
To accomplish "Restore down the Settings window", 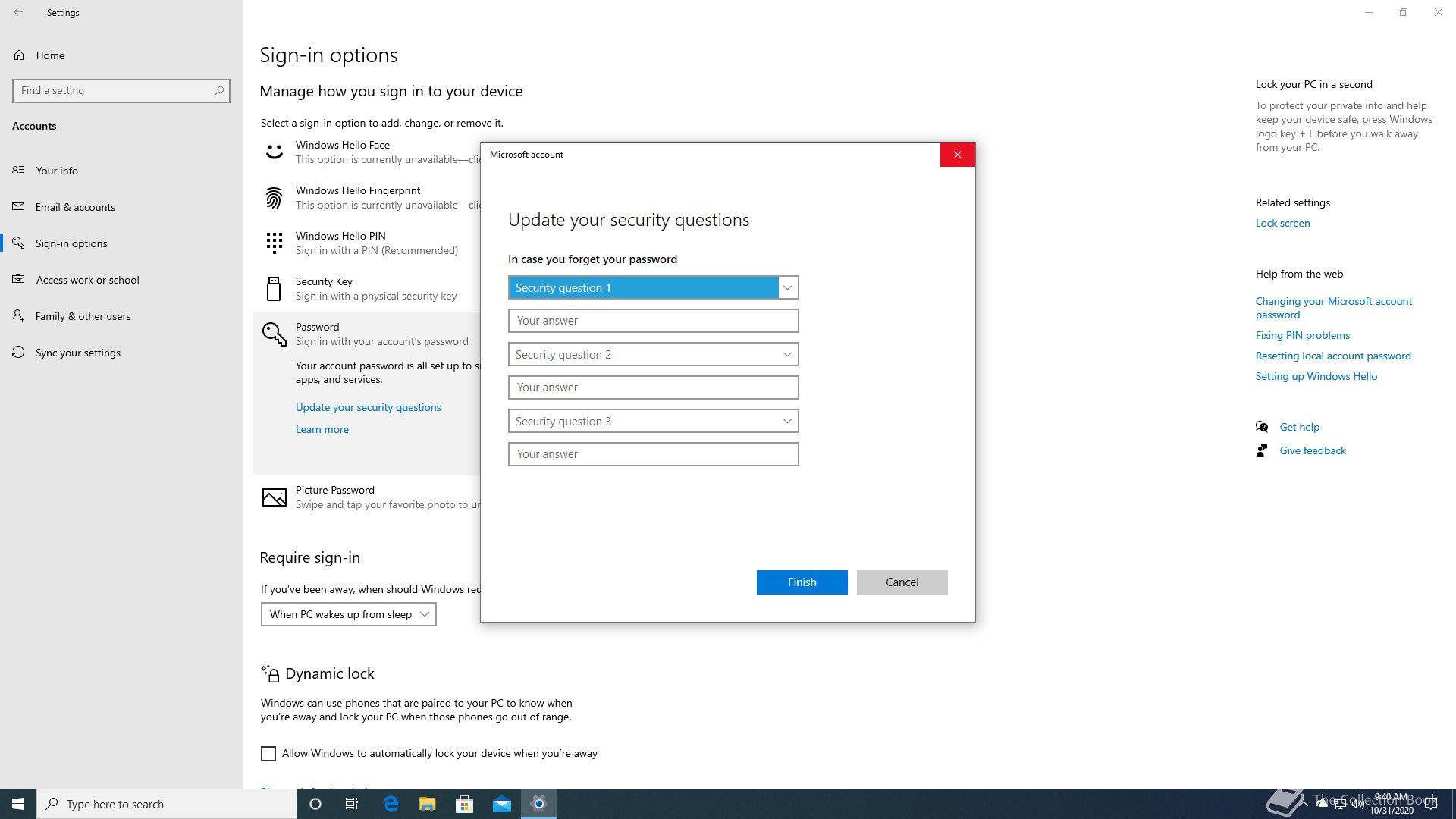I will [x=1404, y=12].
